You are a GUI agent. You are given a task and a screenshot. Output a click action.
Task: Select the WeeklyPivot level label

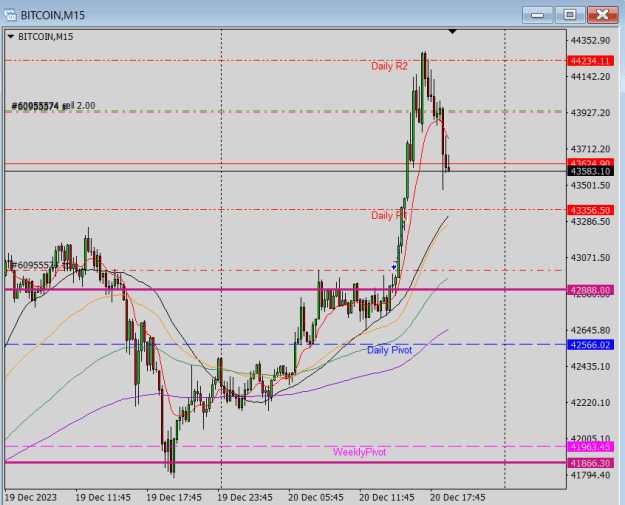tap(360, 452)
